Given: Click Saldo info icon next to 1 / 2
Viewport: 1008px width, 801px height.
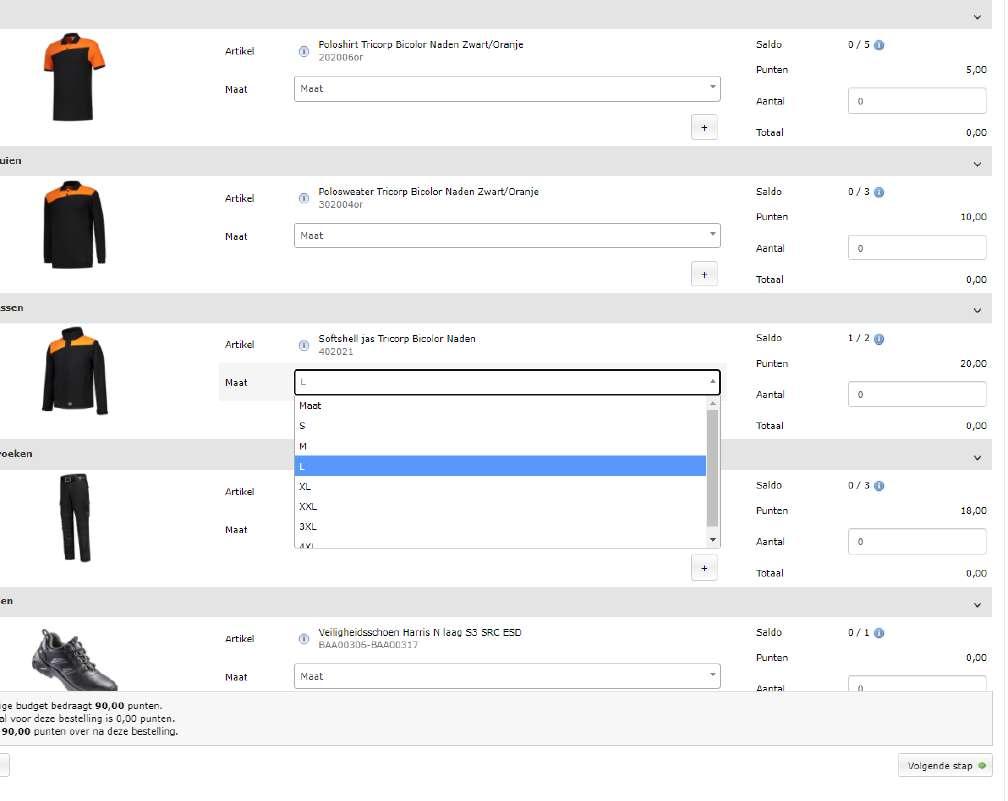Looking at the screenshot, I should (879, 339).
